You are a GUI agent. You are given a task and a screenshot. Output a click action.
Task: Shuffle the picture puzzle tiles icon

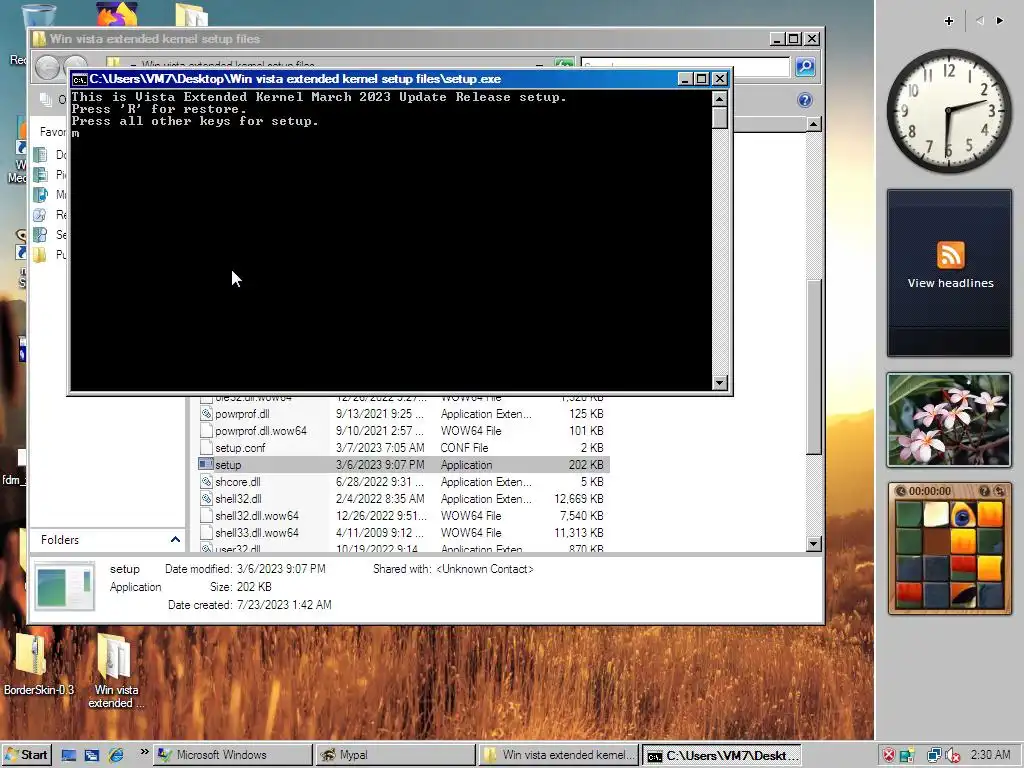coord(999,491)
